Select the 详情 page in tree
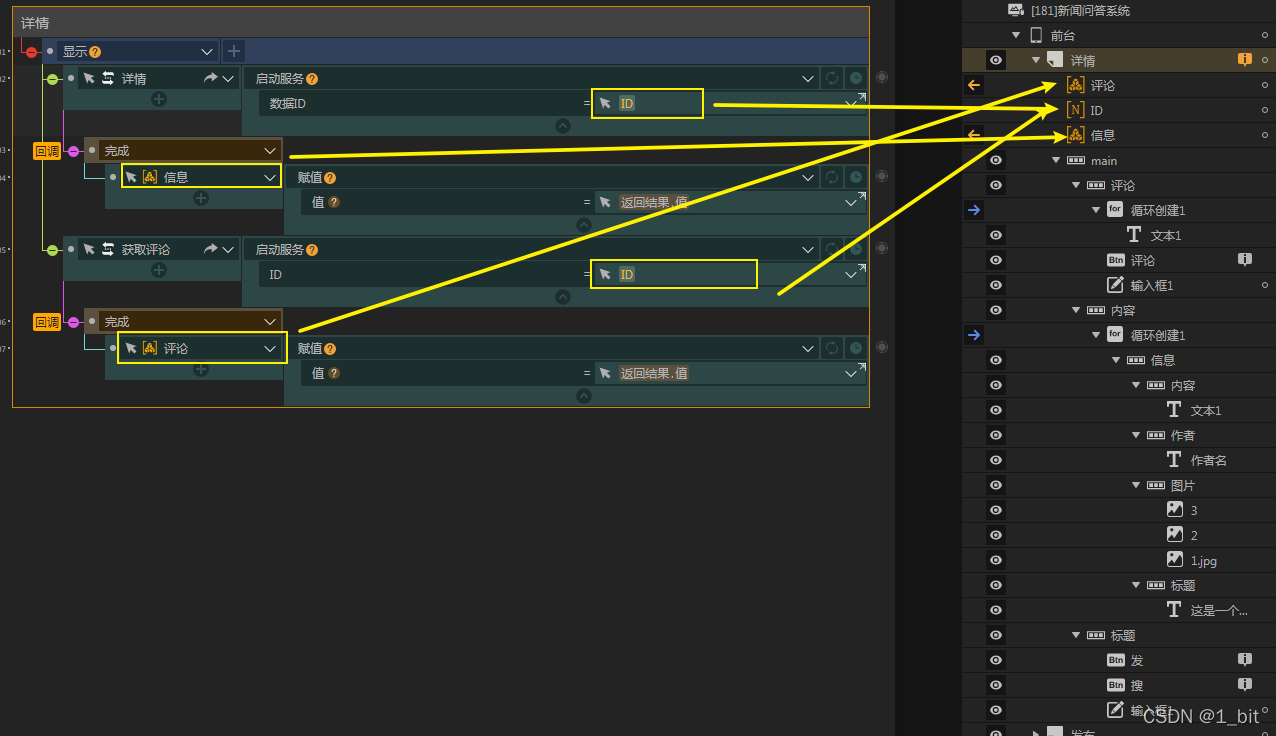 point(1083,60)
